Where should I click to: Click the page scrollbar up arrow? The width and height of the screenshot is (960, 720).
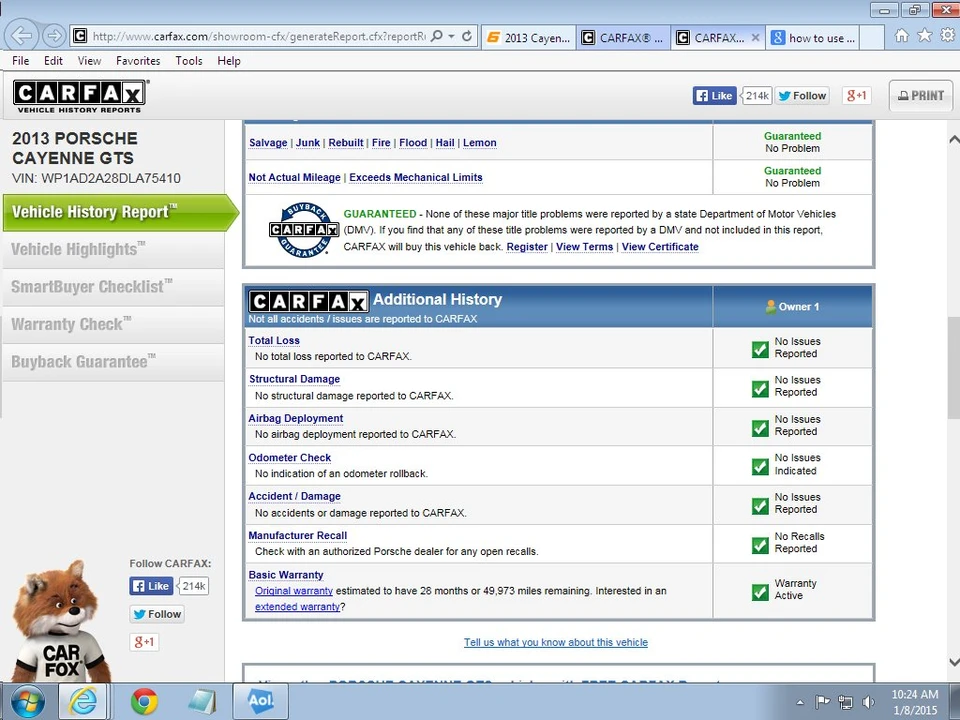point(953,140)
